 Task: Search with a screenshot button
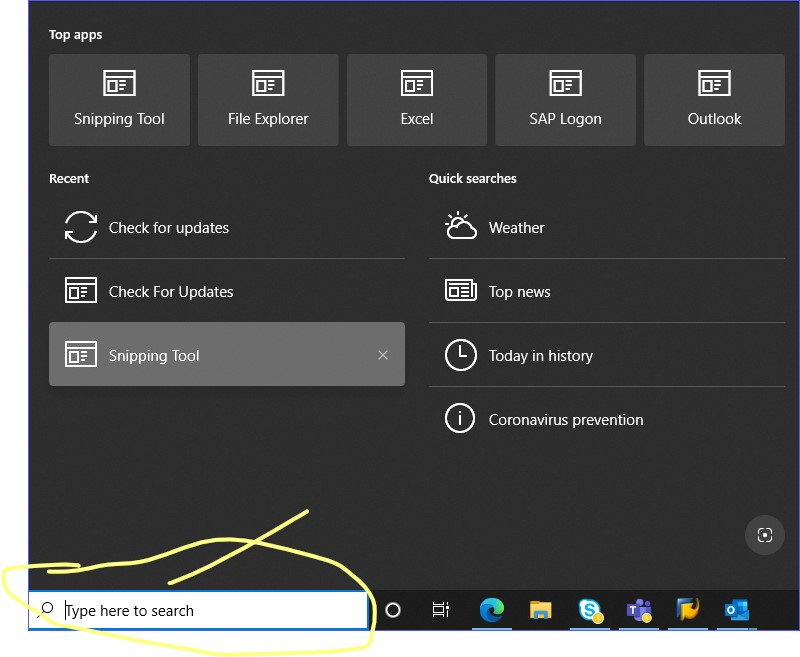coord(764,535)
